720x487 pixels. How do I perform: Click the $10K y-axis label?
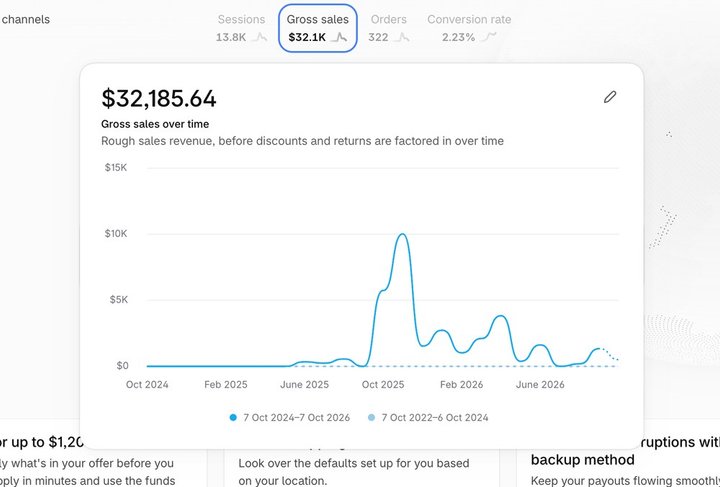[x=116, y=234]
